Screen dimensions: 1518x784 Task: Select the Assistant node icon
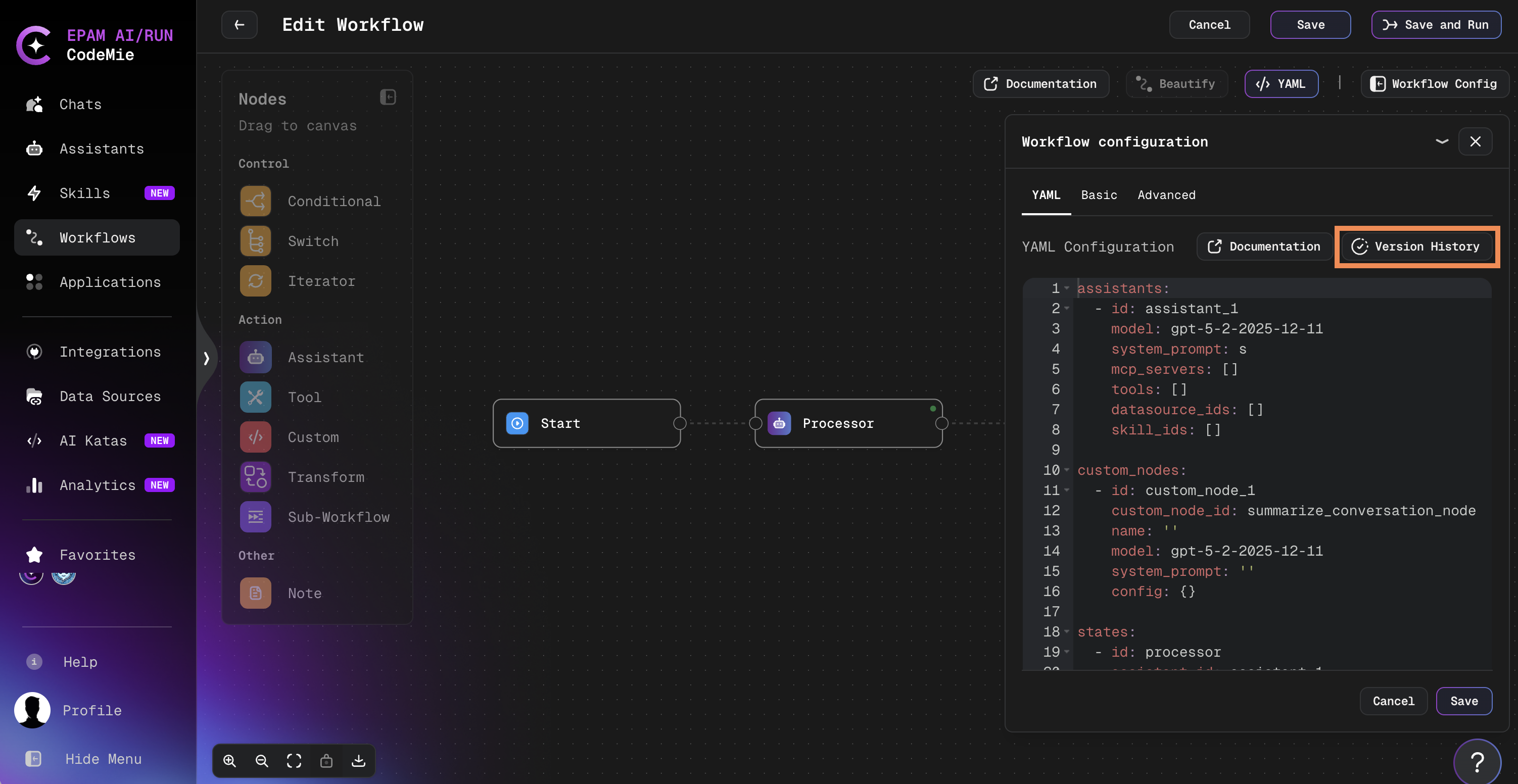pos(255,358)
